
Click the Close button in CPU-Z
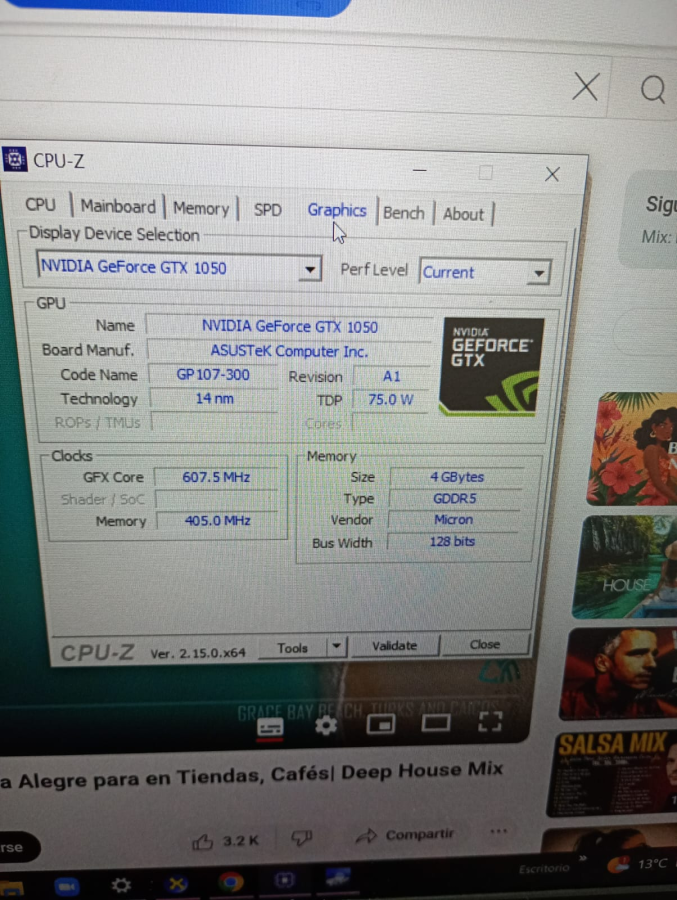[485, 645]
